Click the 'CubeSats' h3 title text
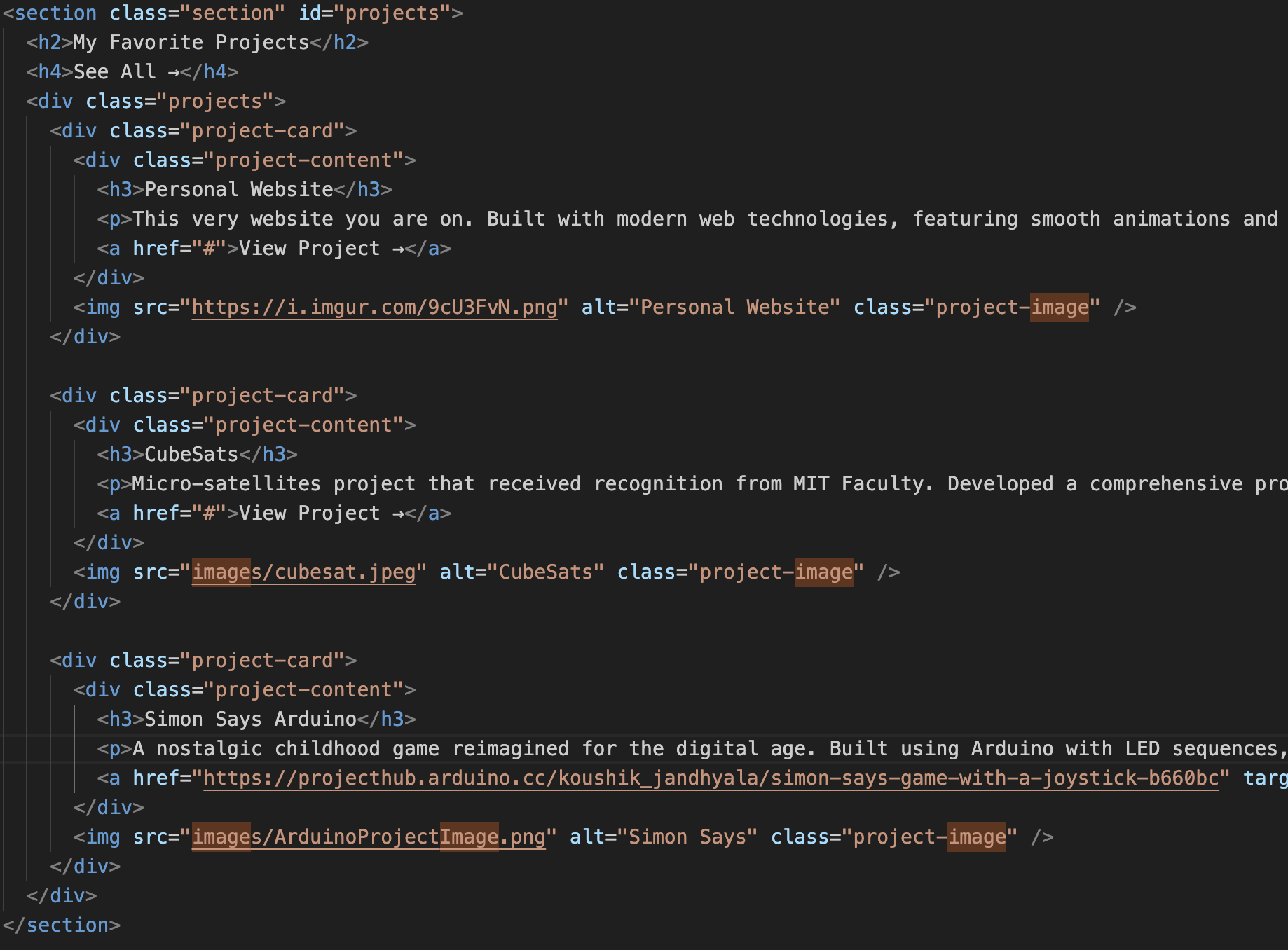The image size is (1288, 950). coord(191,455)
